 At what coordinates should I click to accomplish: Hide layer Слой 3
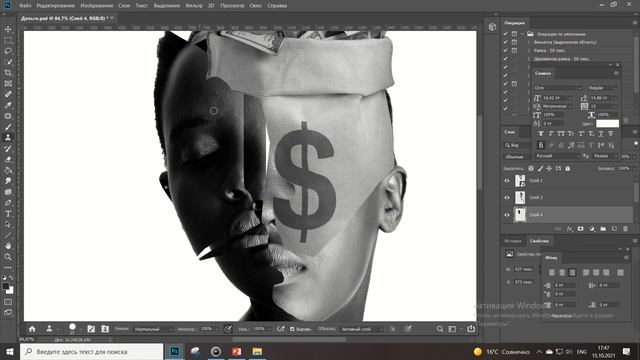pos(507,198)
